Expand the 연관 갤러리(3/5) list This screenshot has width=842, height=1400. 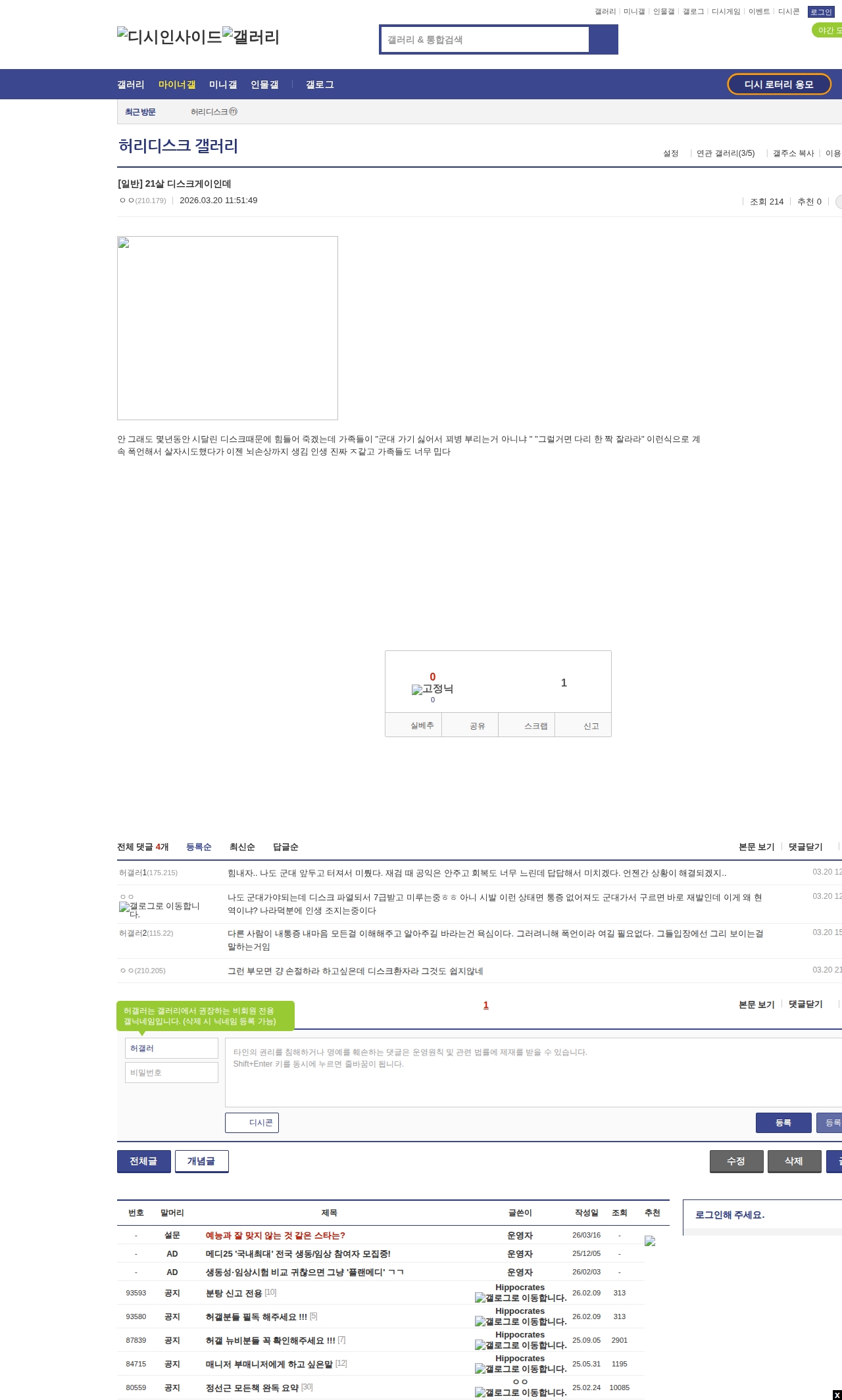(x=726, y=153)
